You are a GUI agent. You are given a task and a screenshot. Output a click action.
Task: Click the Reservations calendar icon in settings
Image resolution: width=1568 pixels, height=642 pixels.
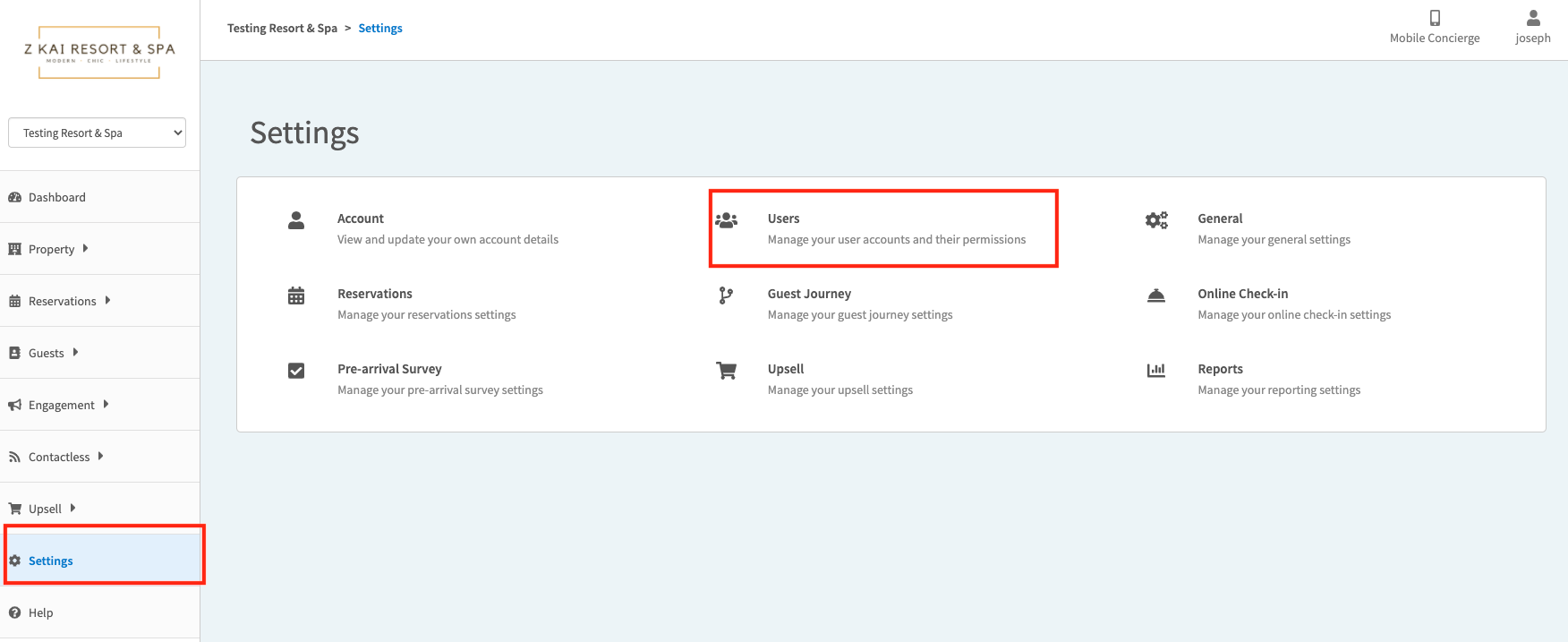point(296,295)
